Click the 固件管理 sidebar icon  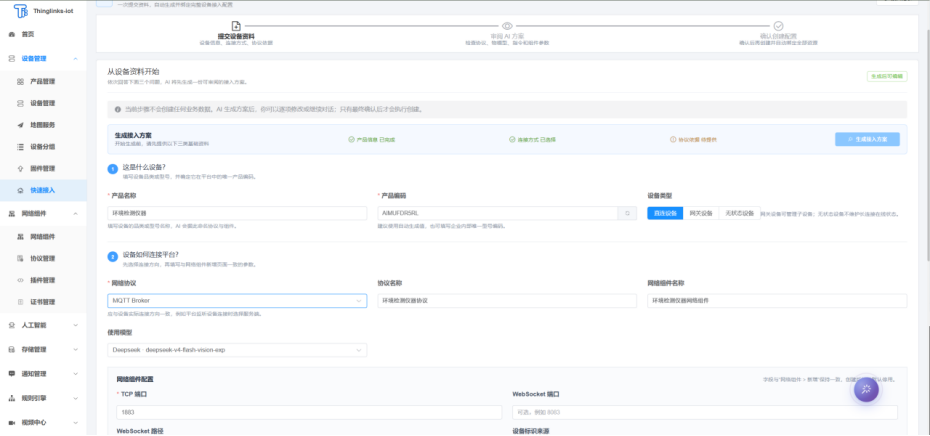(20, 168)
